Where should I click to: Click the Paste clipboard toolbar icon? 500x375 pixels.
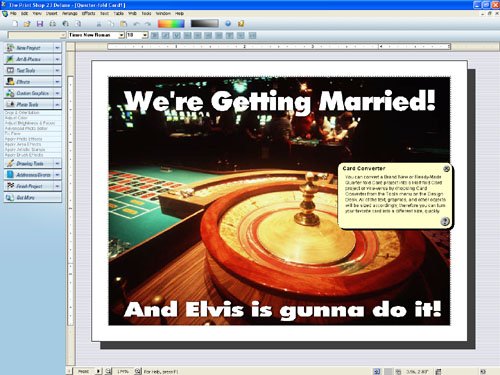pos(123,24)
